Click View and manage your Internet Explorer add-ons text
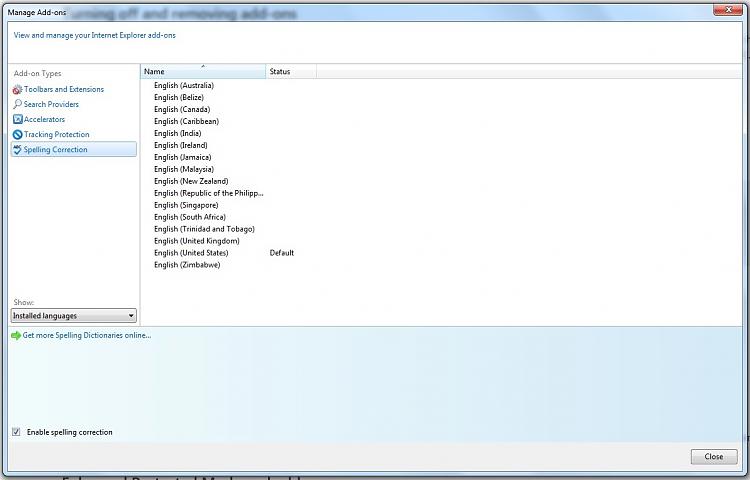The height and width of the screenshot is (480, 750). [95, 35]
